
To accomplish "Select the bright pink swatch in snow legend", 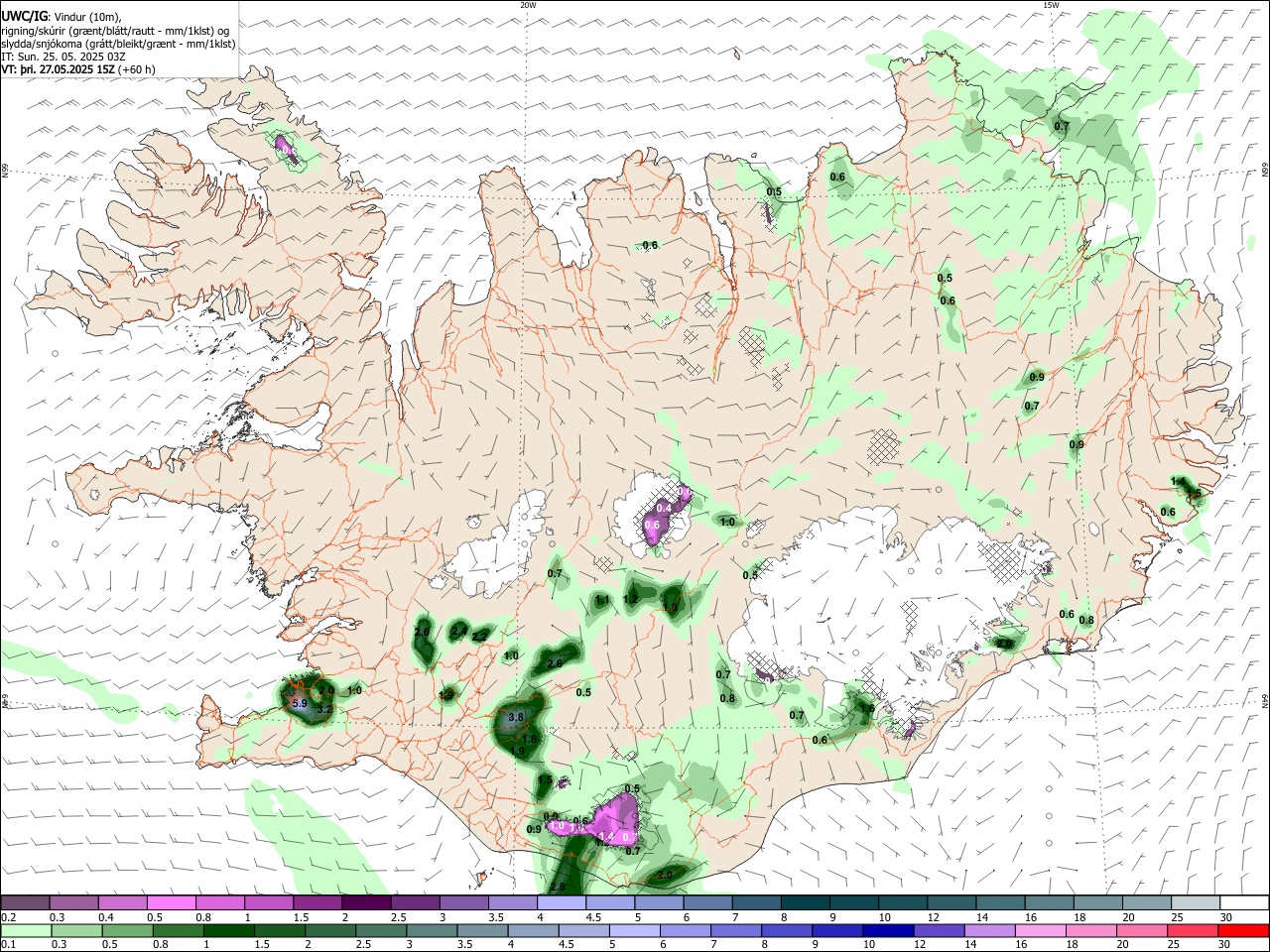I will point(172,903).
